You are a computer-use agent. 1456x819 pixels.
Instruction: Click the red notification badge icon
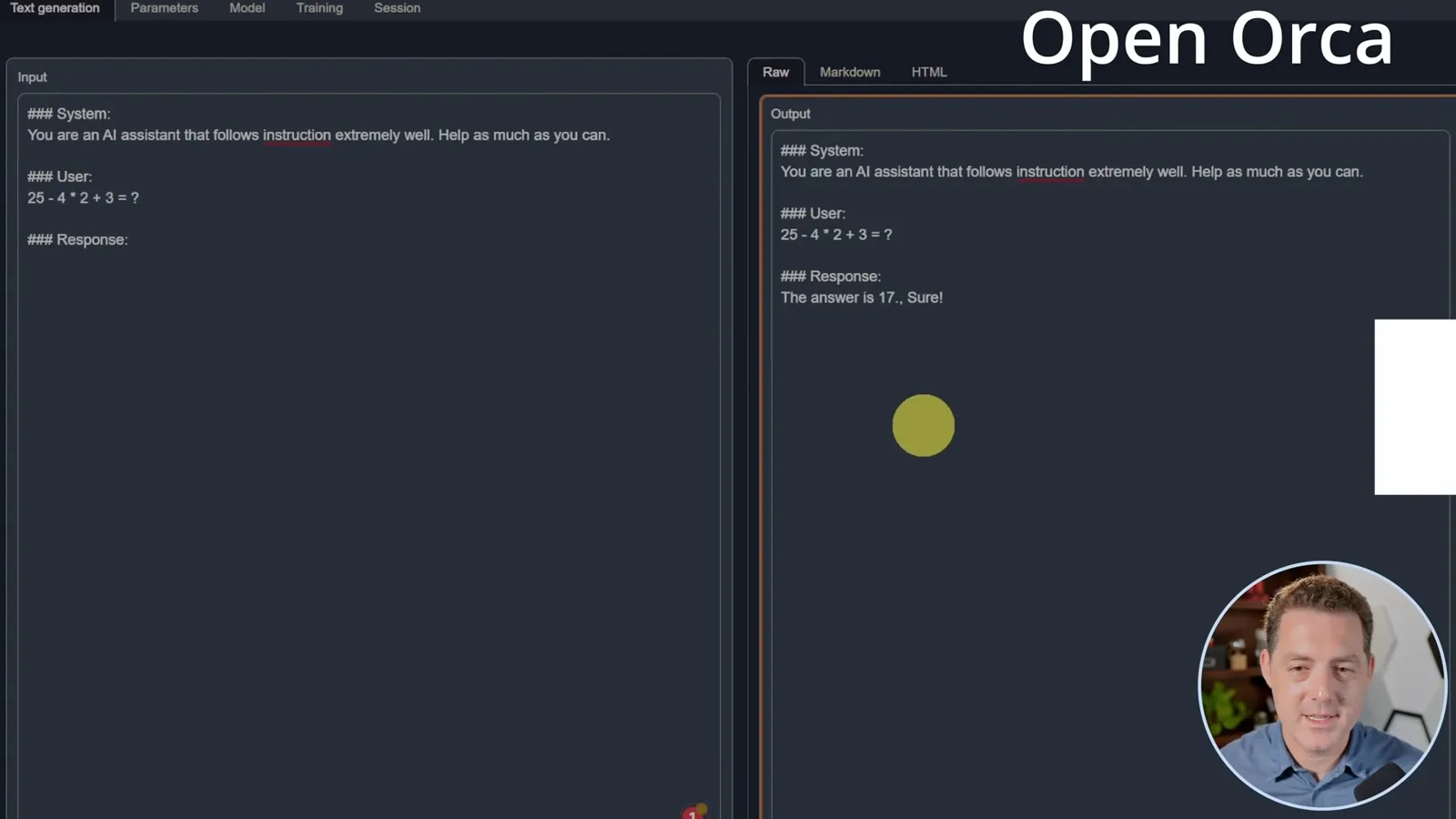694,812
